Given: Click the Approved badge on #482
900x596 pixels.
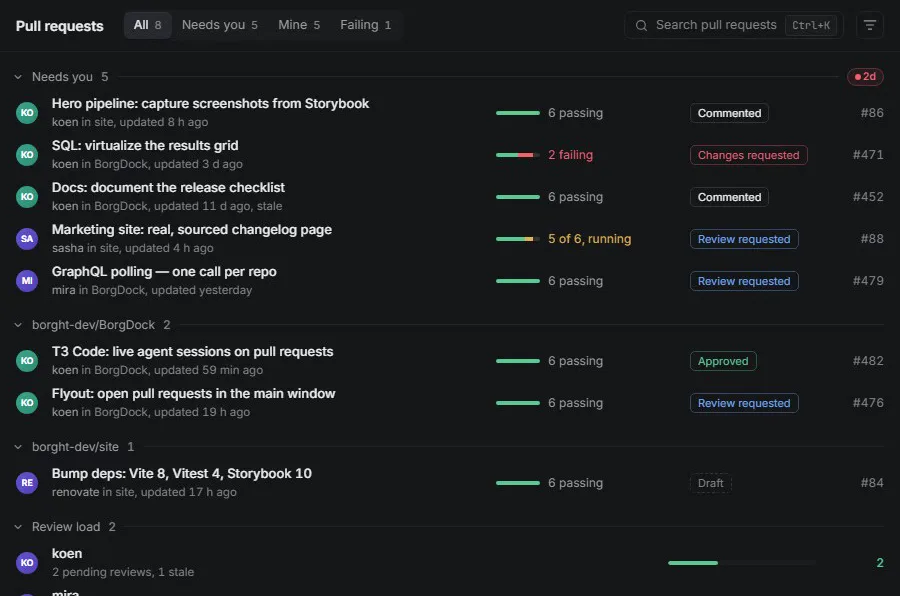Looking at the screenshot, I should point(723,361).
